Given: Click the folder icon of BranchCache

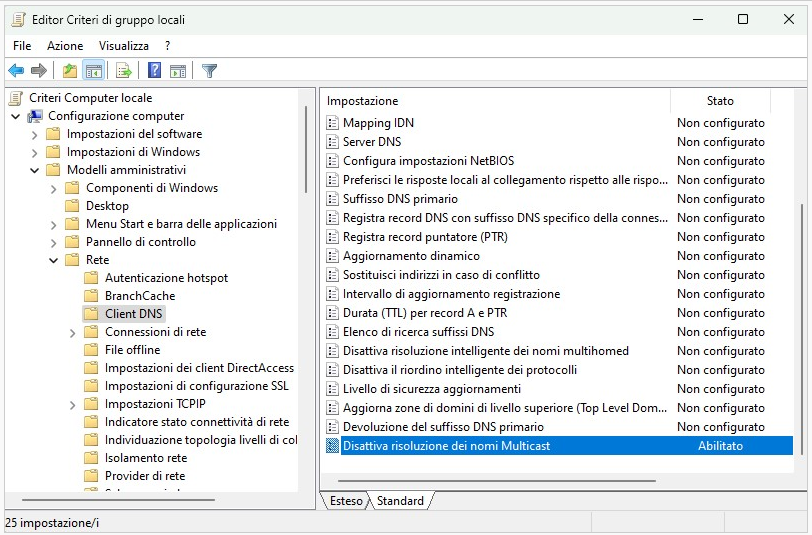Looking at the screenshot, I should [91, 296].
